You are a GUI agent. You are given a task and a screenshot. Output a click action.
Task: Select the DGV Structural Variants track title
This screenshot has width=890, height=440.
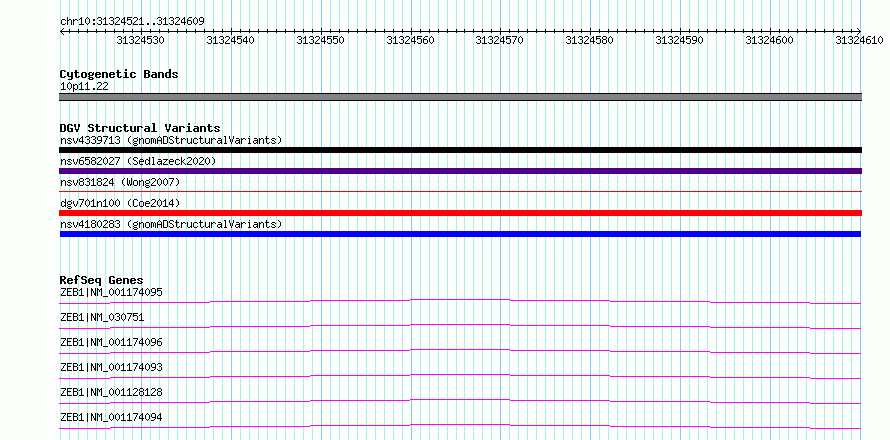tap(140, 128)
